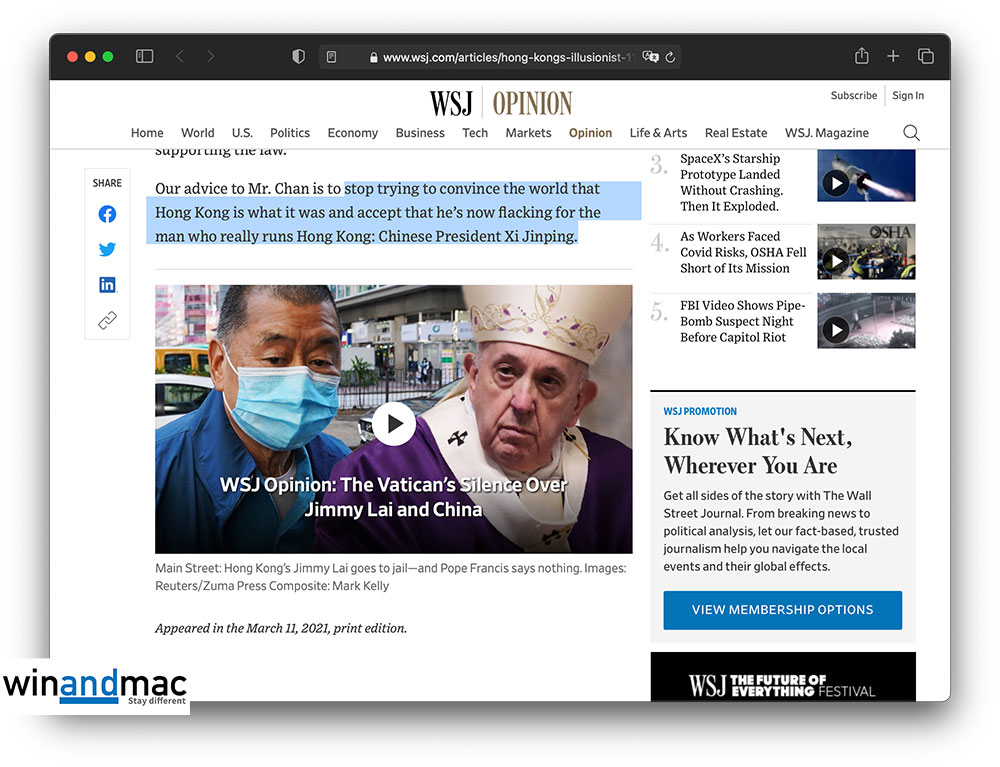1000x767 pixels.
Task: Click the Safari share icon
Action: click(x=861, y=57)
